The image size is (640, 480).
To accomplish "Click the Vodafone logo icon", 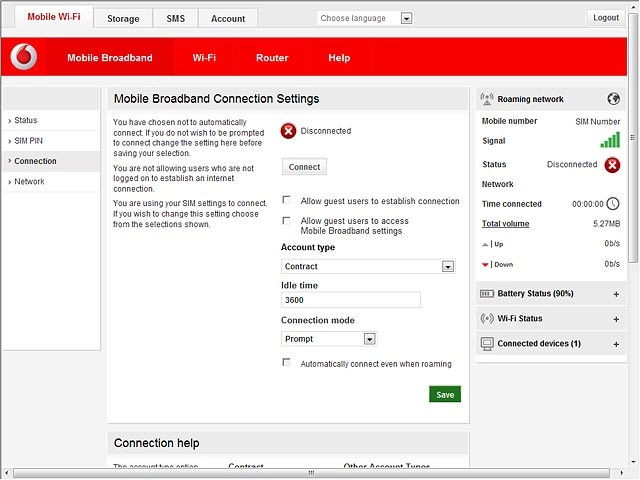I will [x=24, y=57].
